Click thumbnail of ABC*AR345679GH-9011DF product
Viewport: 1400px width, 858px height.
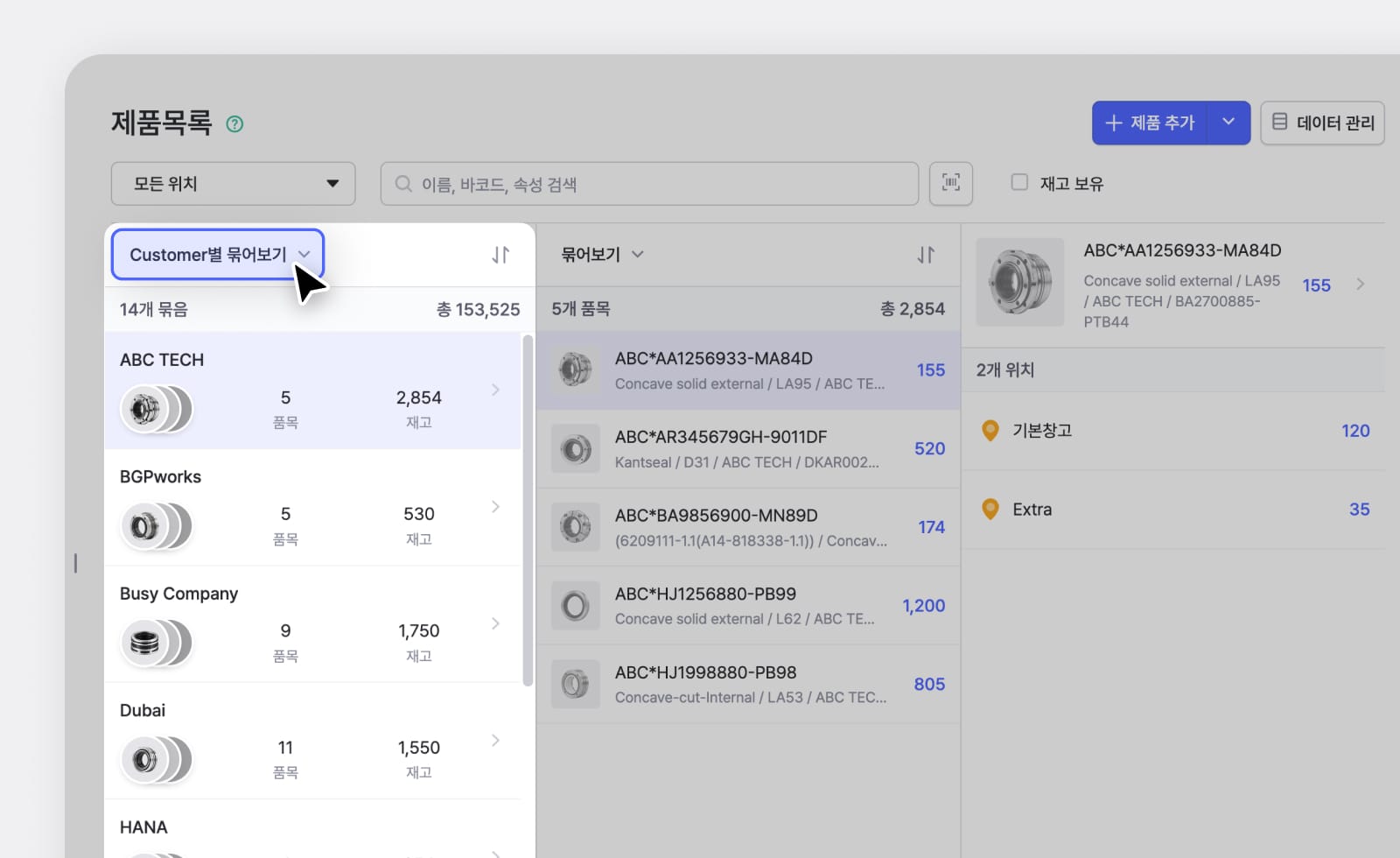tap(575, 449)
